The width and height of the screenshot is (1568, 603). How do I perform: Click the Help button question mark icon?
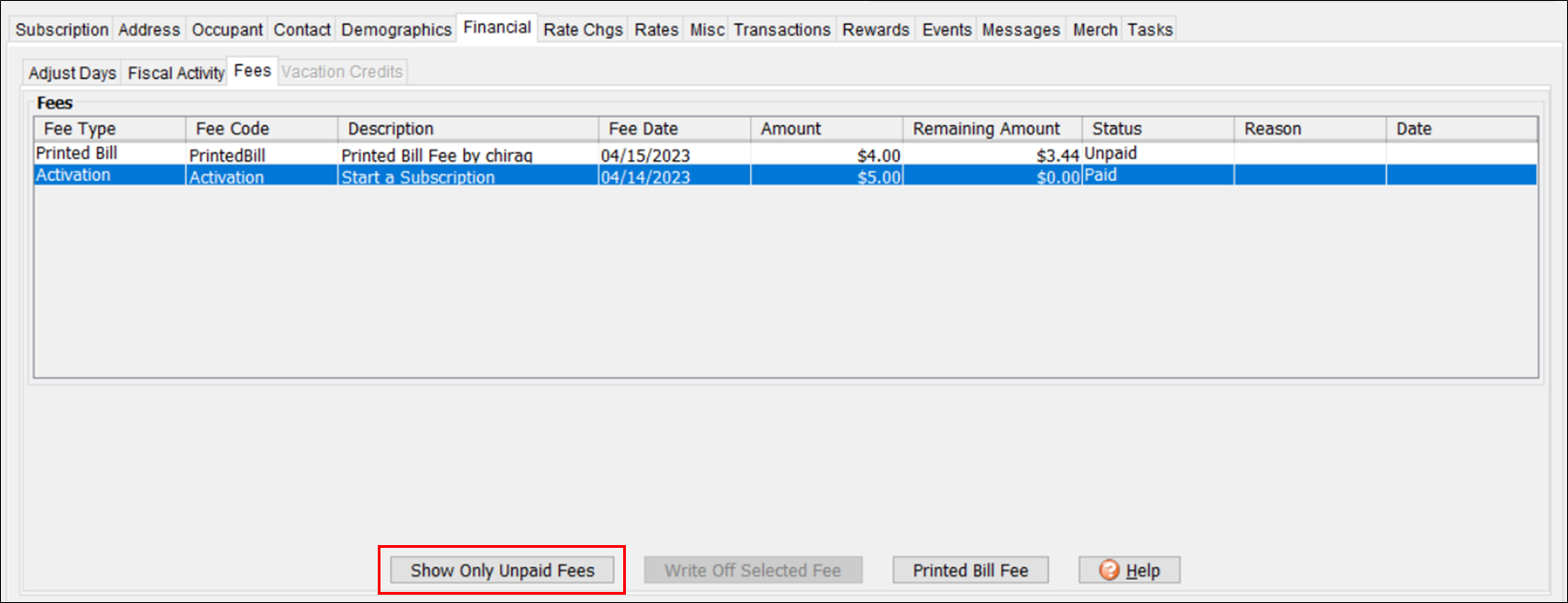(1109, 570)
